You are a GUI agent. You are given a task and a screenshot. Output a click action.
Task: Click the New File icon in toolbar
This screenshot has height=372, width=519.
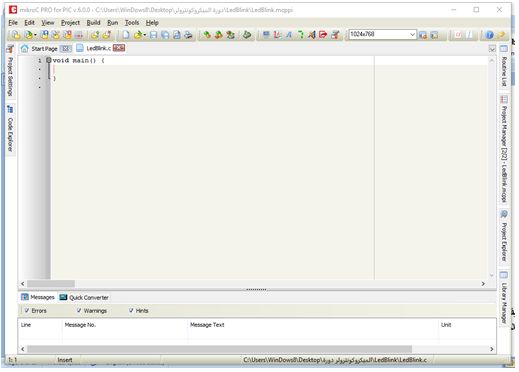tap(126, 35)
